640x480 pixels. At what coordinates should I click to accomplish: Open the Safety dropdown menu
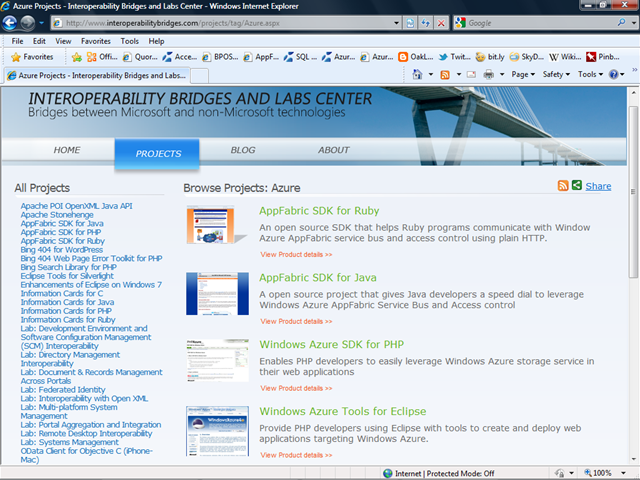556,74
